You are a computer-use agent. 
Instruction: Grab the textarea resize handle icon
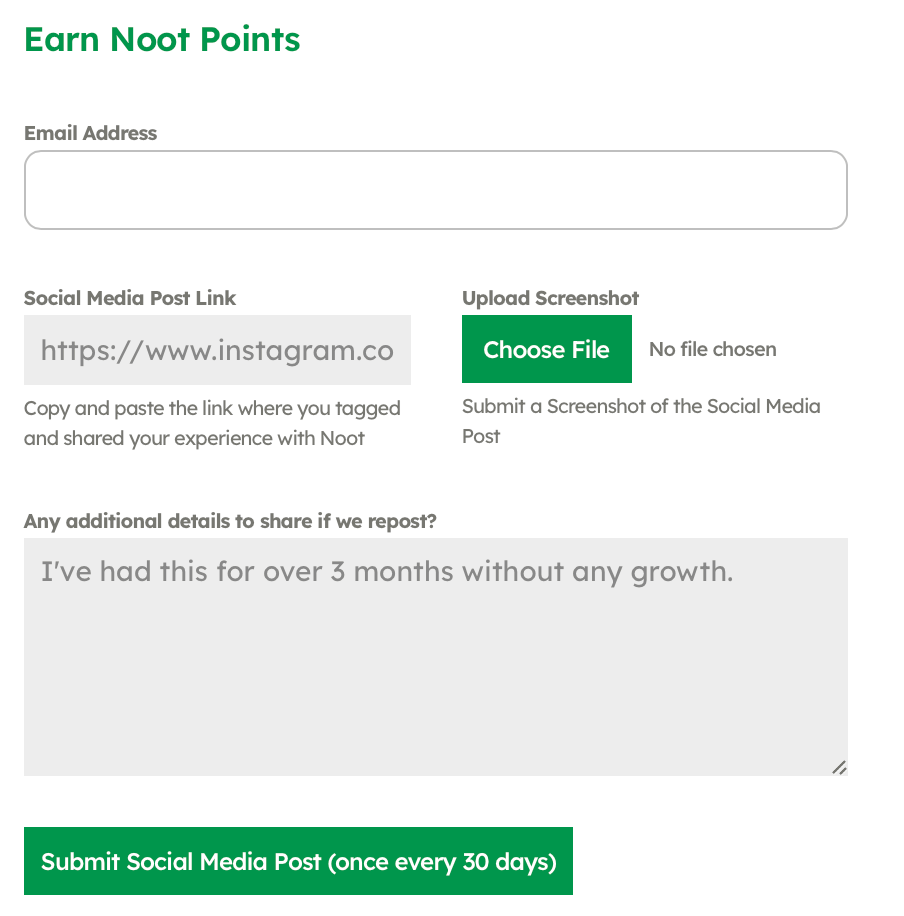[839, 767]
